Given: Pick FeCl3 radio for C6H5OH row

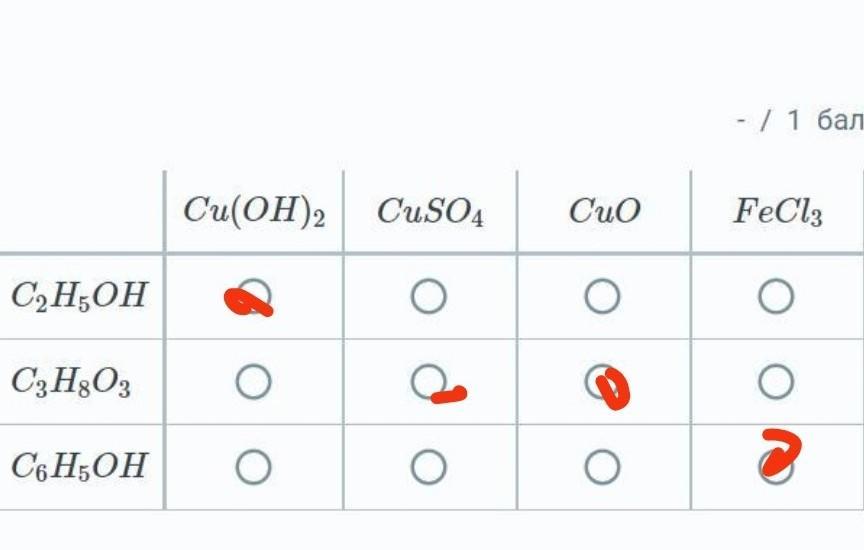Looking at the screenshot, I should point(776,467).
